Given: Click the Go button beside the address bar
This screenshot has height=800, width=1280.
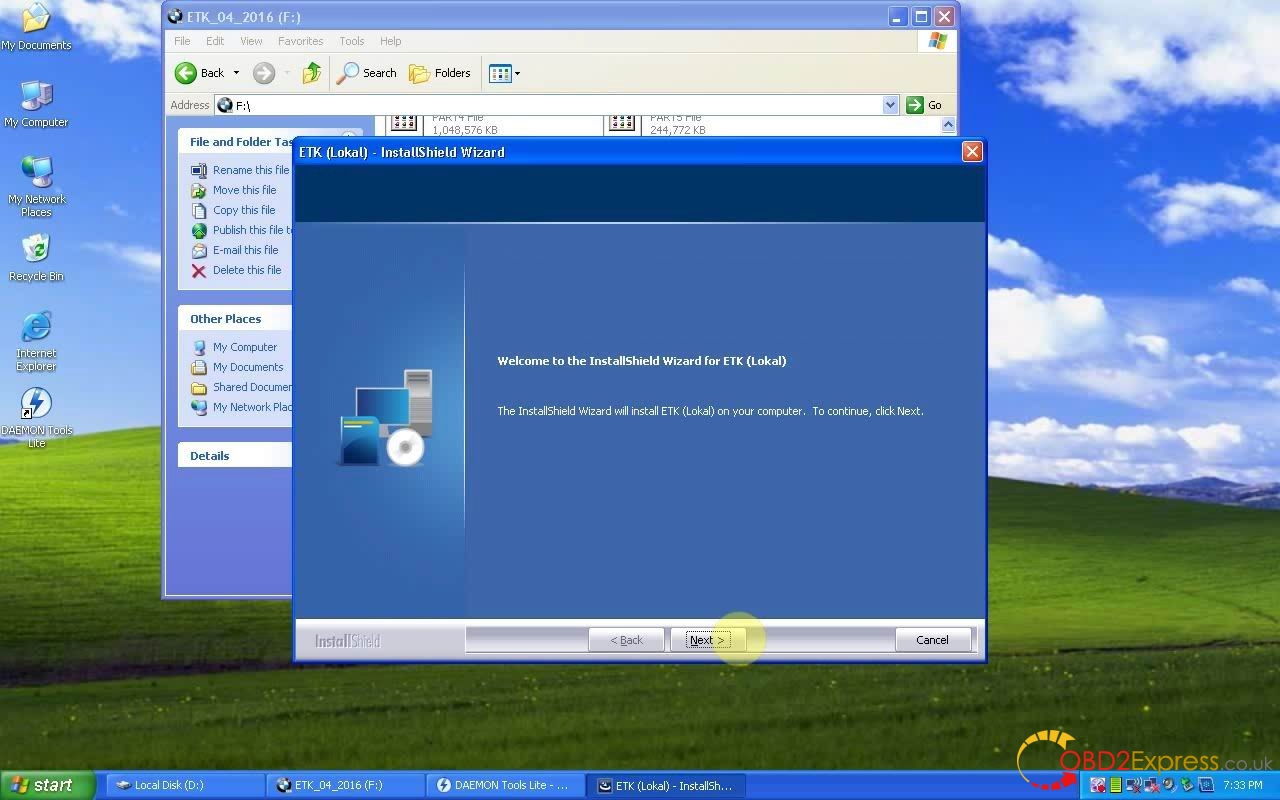Looking at the screenshot, I should click(x=925, y=105).
